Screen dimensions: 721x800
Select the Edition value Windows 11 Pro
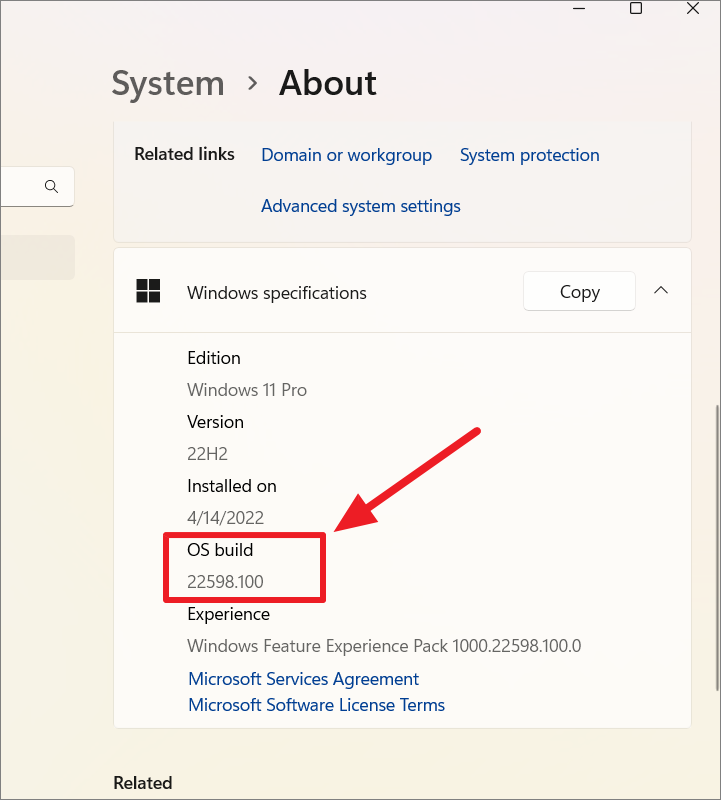point(246,390)
